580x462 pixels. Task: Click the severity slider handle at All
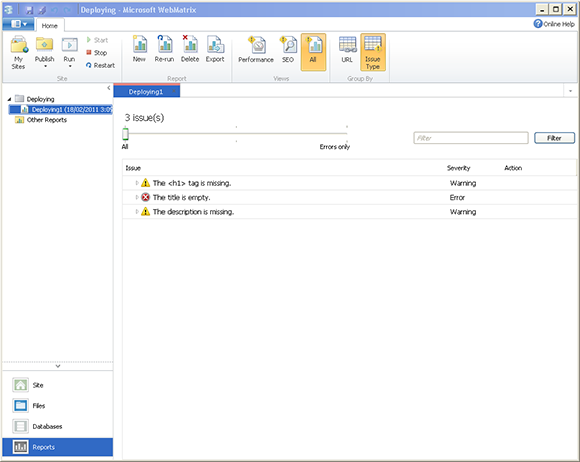point(125,134)
